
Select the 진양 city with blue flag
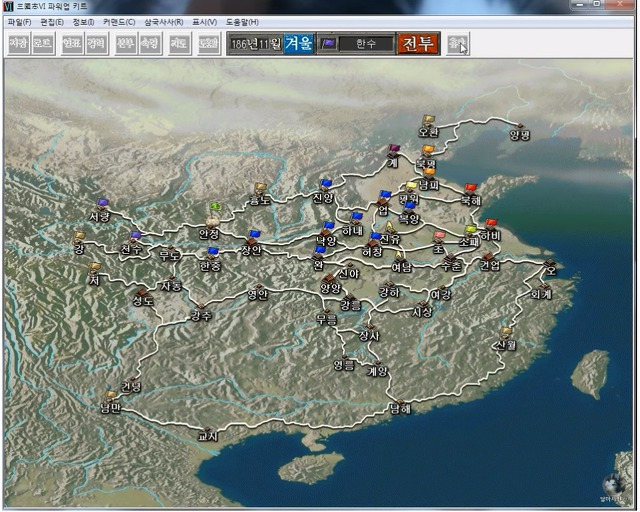tap(324, 192)
